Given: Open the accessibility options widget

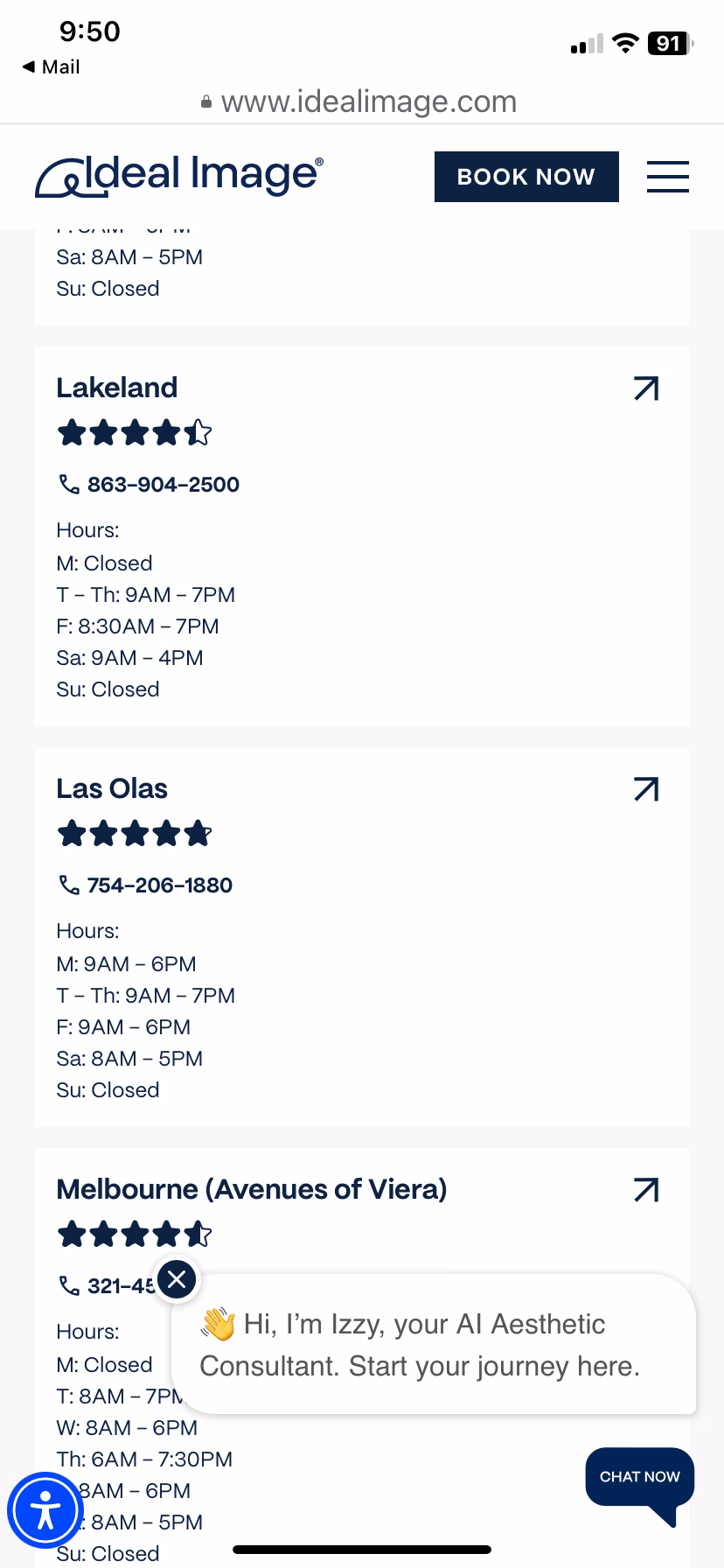Looking at the screenshot, I should pos(45,1510).
